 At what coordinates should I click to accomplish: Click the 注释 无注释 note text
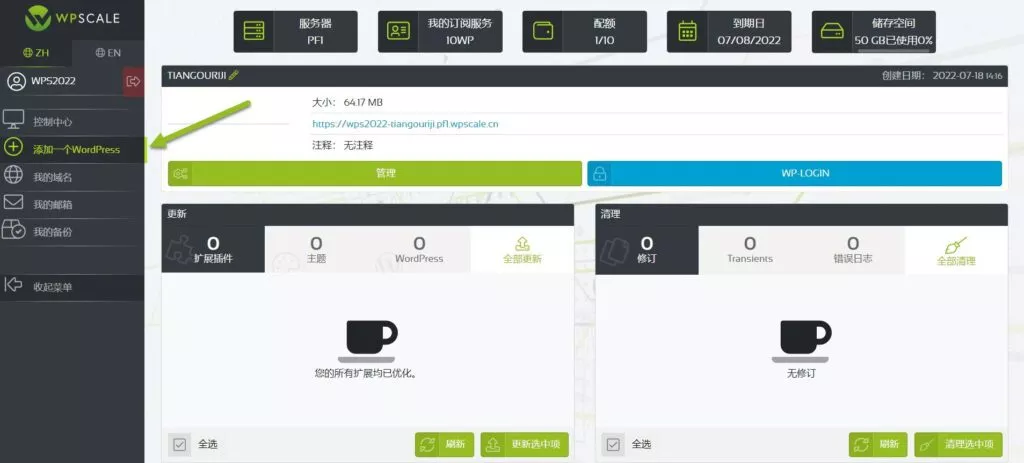[342, 146]
